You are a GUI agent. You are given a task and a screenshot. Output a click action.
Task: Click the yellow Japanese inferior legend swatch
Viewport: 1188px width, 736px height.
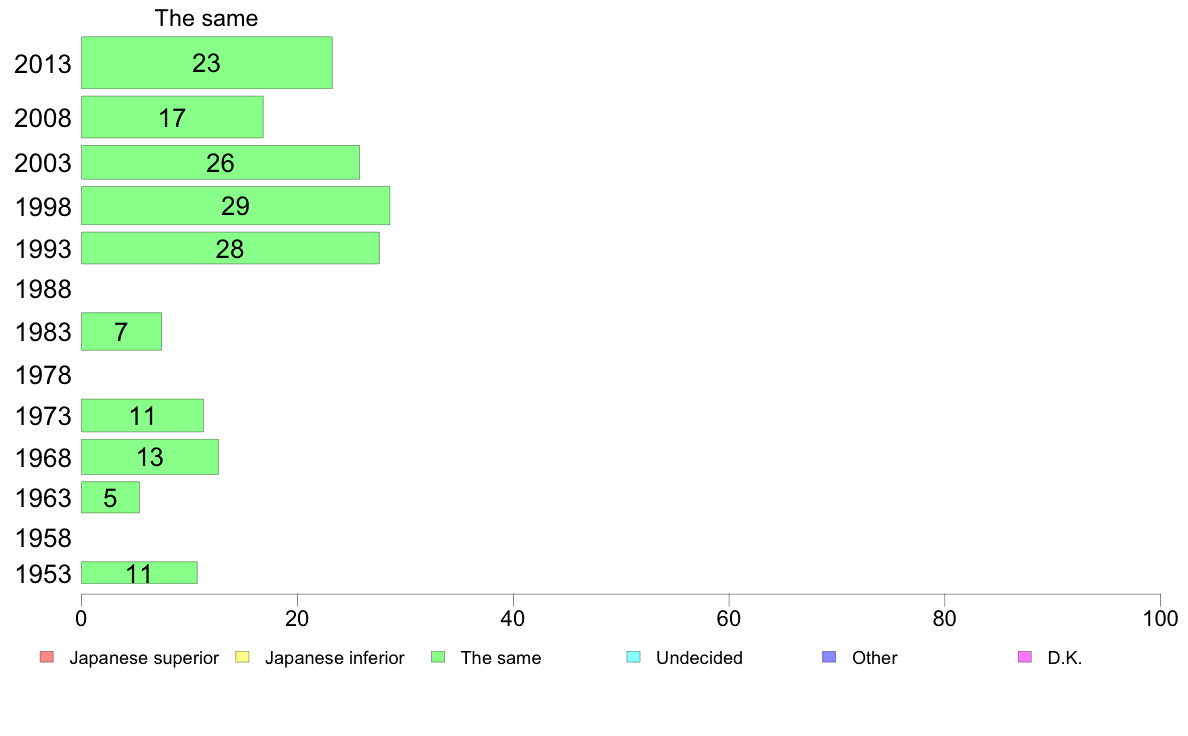pos(242,657)
